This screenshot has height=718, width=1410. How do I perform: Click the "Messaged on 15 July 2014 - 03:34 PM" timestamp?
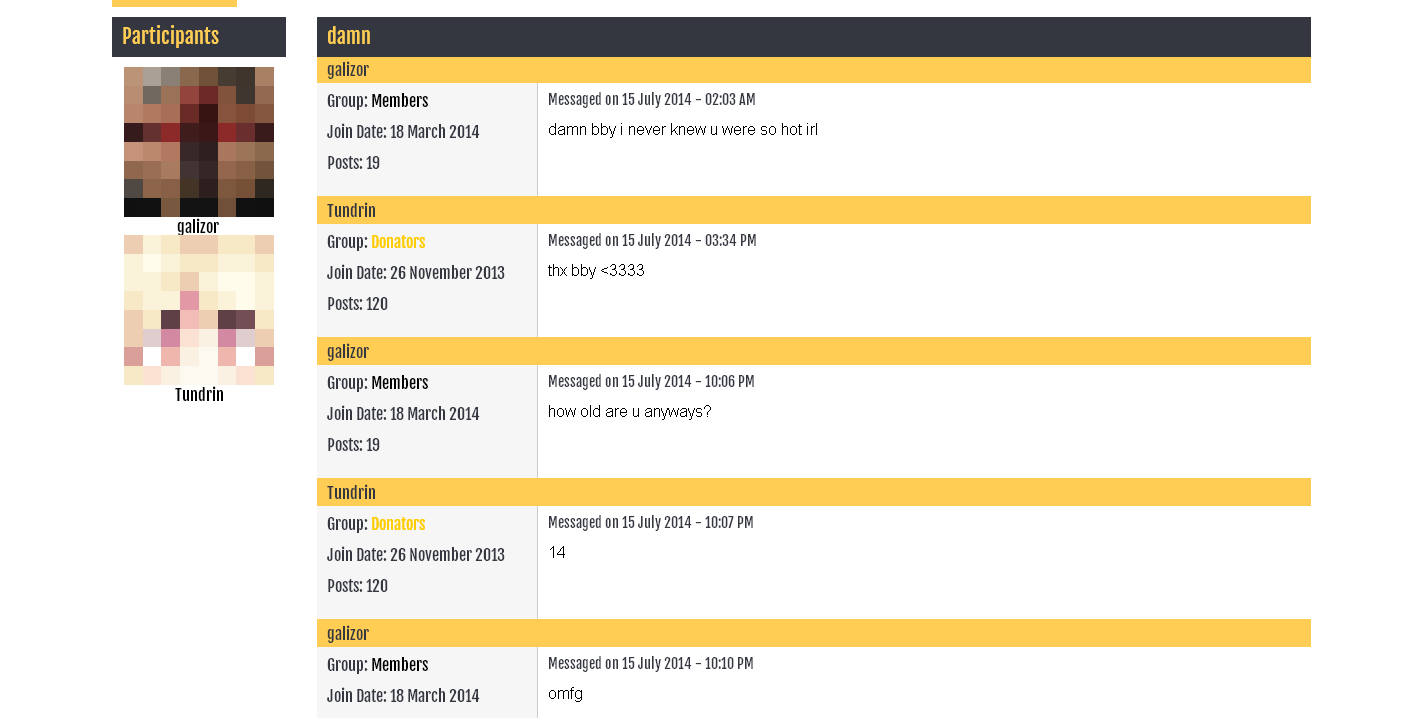coord(652,241)
